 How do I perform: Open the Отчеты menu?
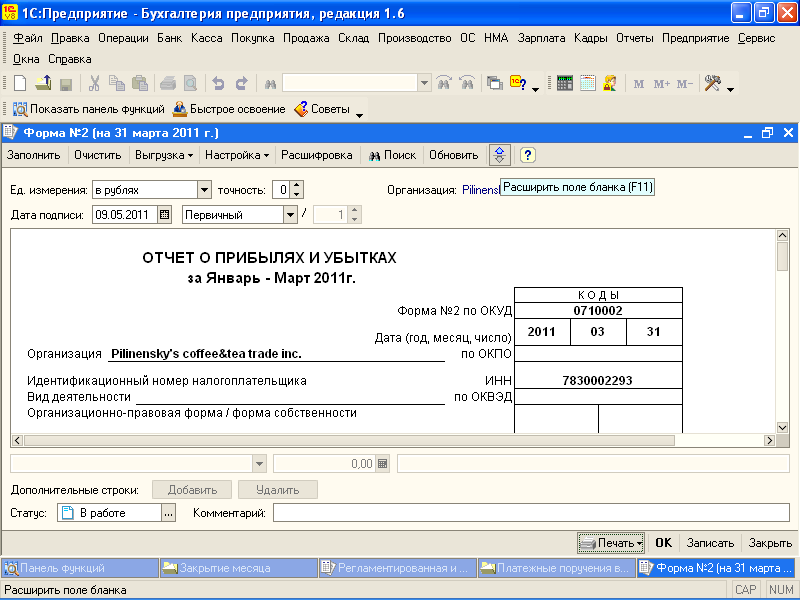coord(635,38)
